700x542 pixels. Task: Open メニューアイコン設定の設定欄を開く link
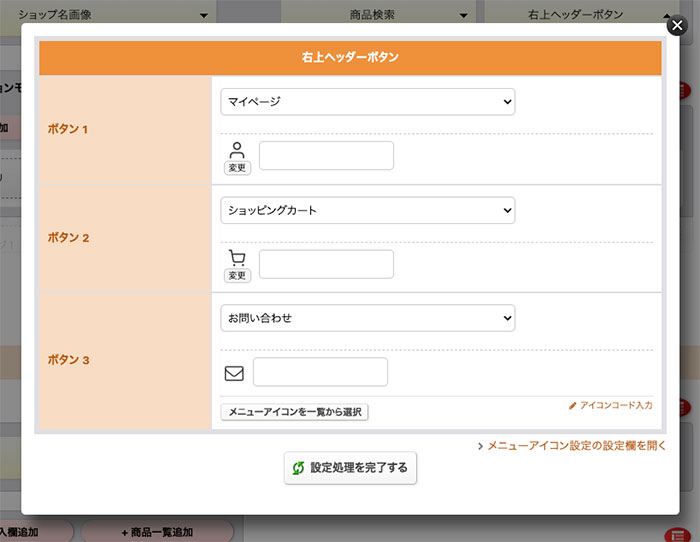click(571, 446)
